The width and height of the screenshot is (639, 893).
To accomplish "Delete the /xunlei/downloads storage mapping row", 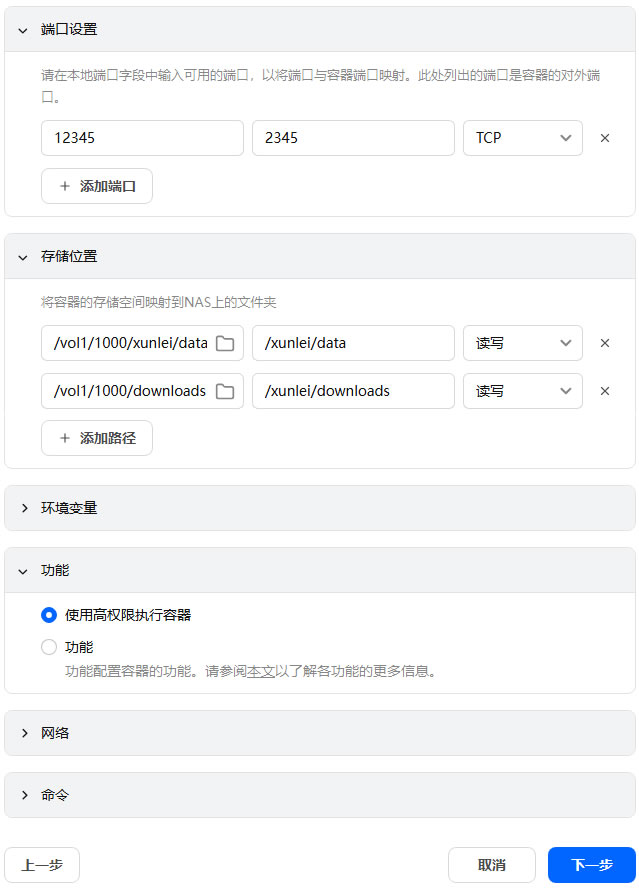I will tap(604, 391).
